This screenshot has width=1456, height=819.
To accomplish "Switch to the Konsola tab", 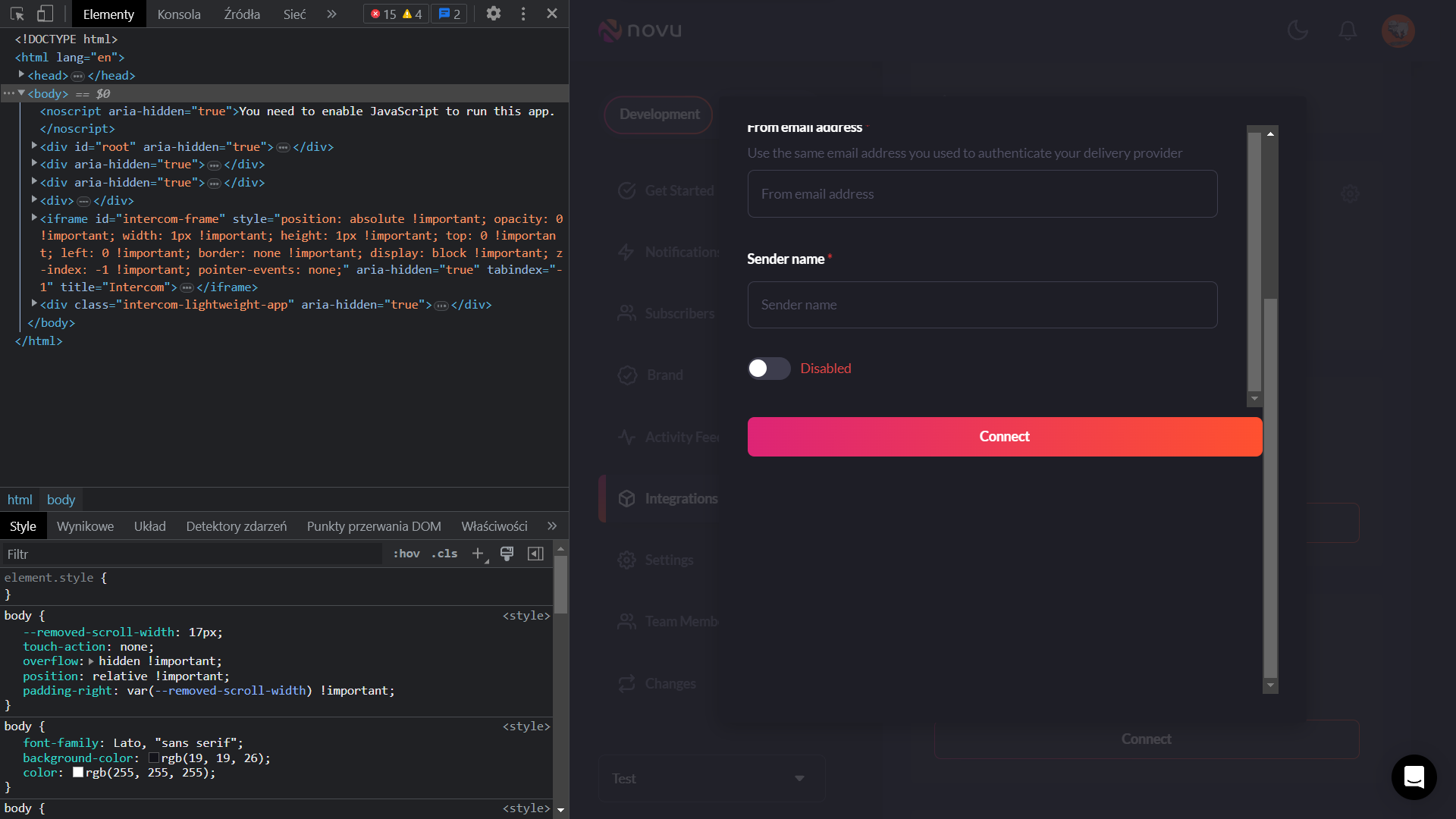I will pyautogui.click(x=179, y=14).
